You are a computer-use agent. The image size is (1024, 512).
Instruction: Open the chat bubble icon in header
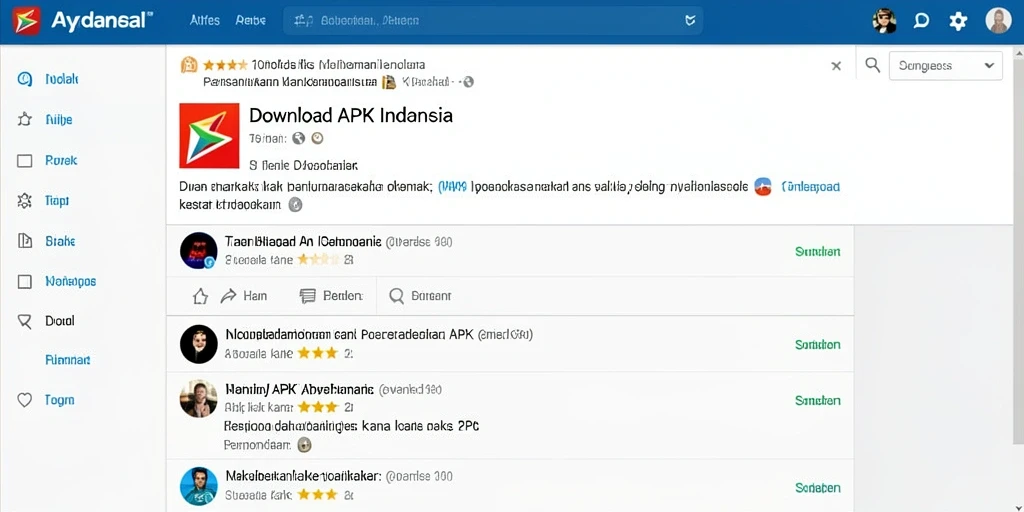pos(921,21)
